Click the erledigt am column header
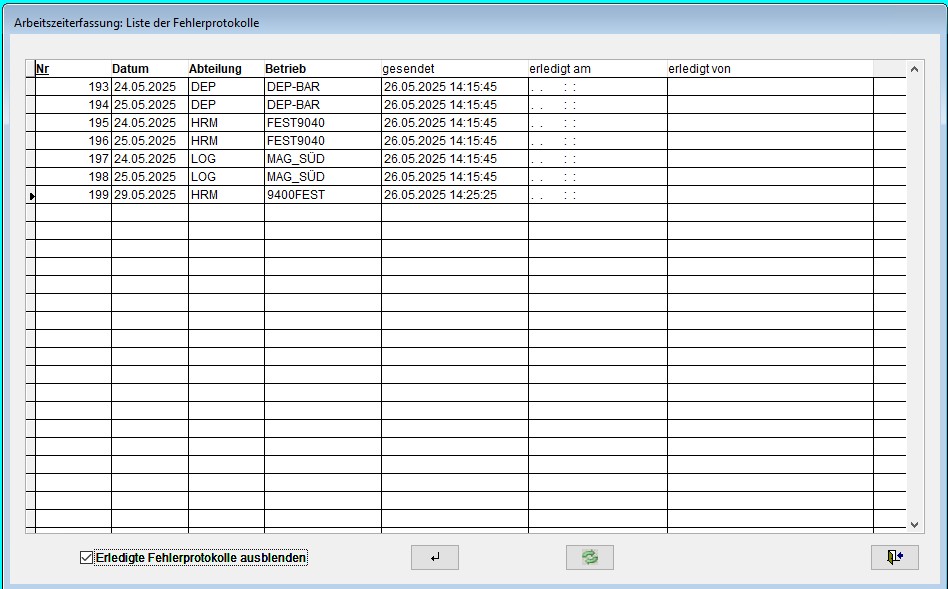 click(597, 69)
